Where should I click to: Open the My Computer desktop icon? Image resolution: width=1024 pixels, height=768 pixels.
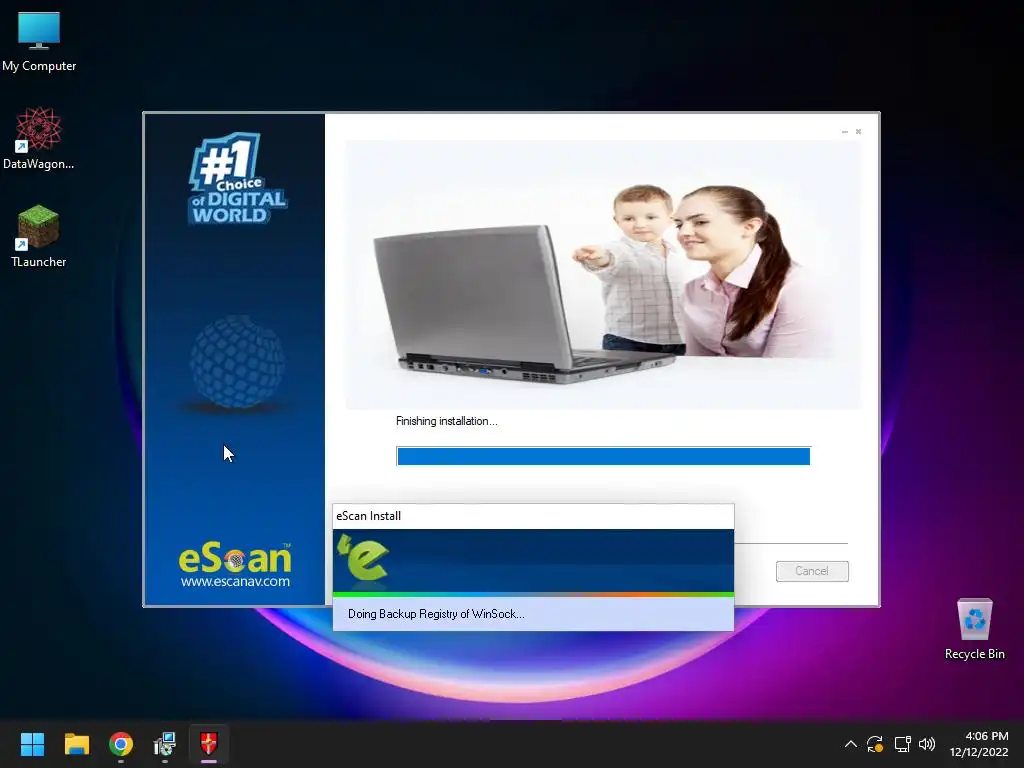pyautogui.click(x=39, y=42)
